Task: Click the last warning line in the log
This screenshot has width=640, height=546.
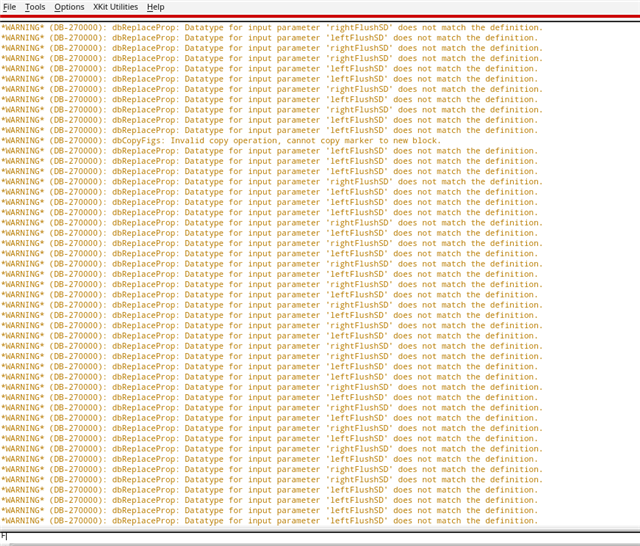Action: point(270,520)
